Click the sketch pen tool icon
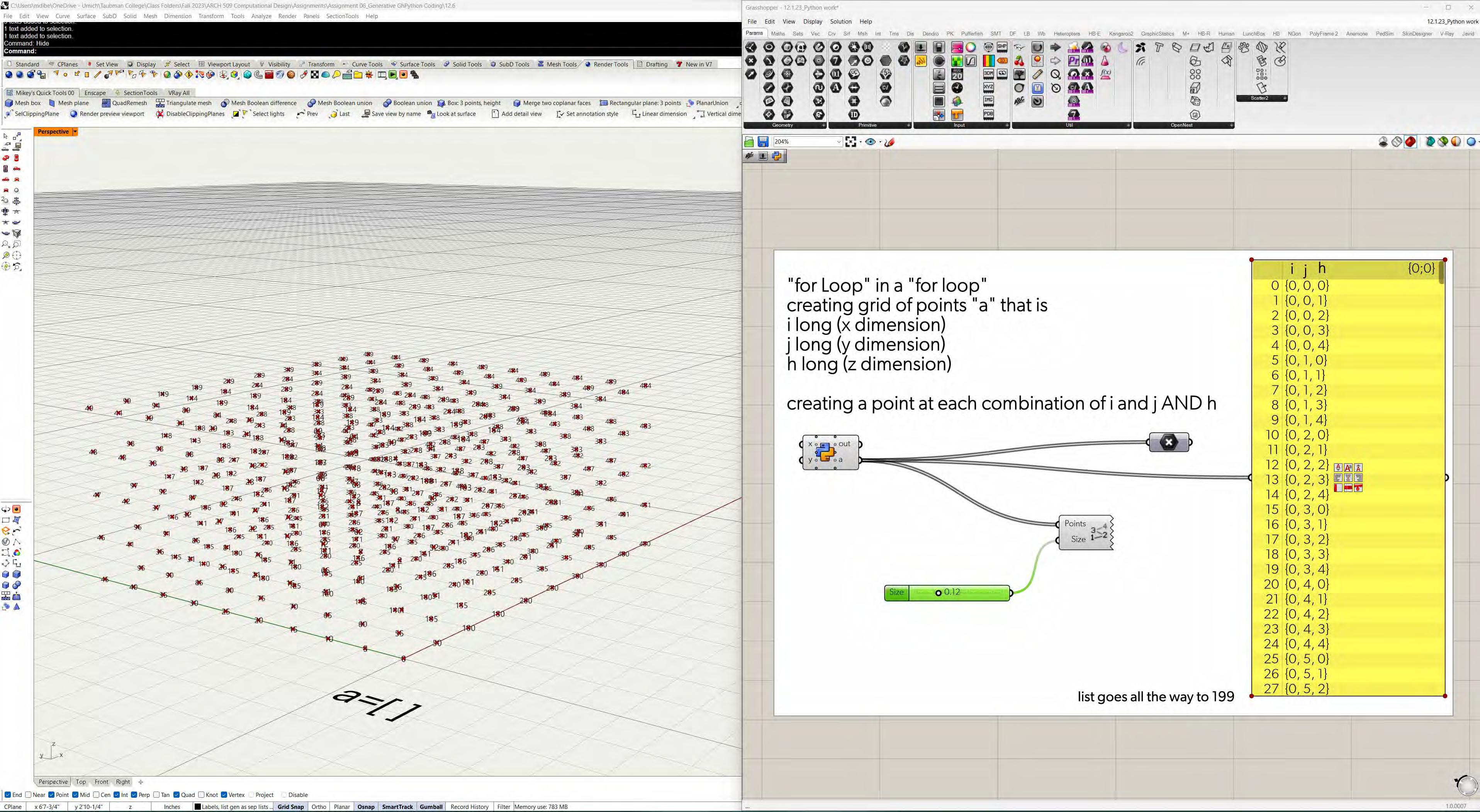Screen dimensions: 1480x812 click(x=889, y=142)
